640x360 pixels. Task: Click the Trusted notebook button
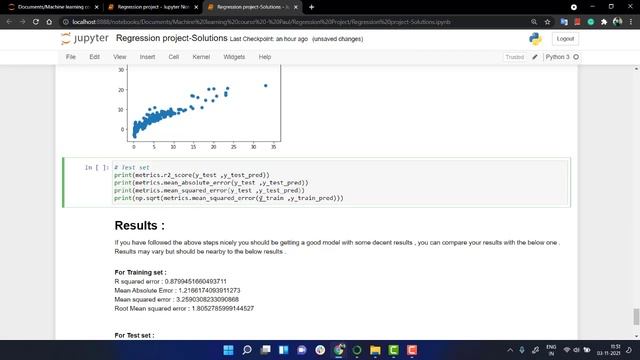[514, 57]
